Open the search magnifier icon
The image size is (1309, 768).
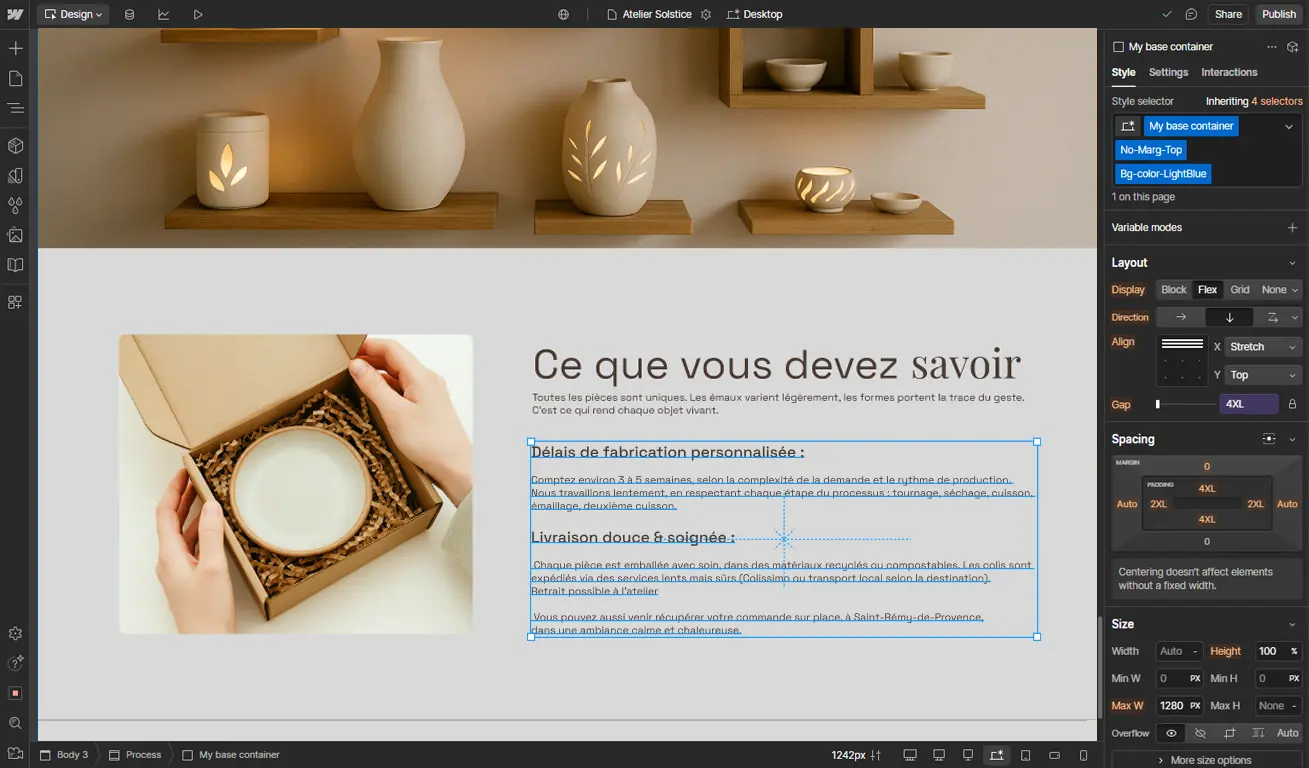15,723
